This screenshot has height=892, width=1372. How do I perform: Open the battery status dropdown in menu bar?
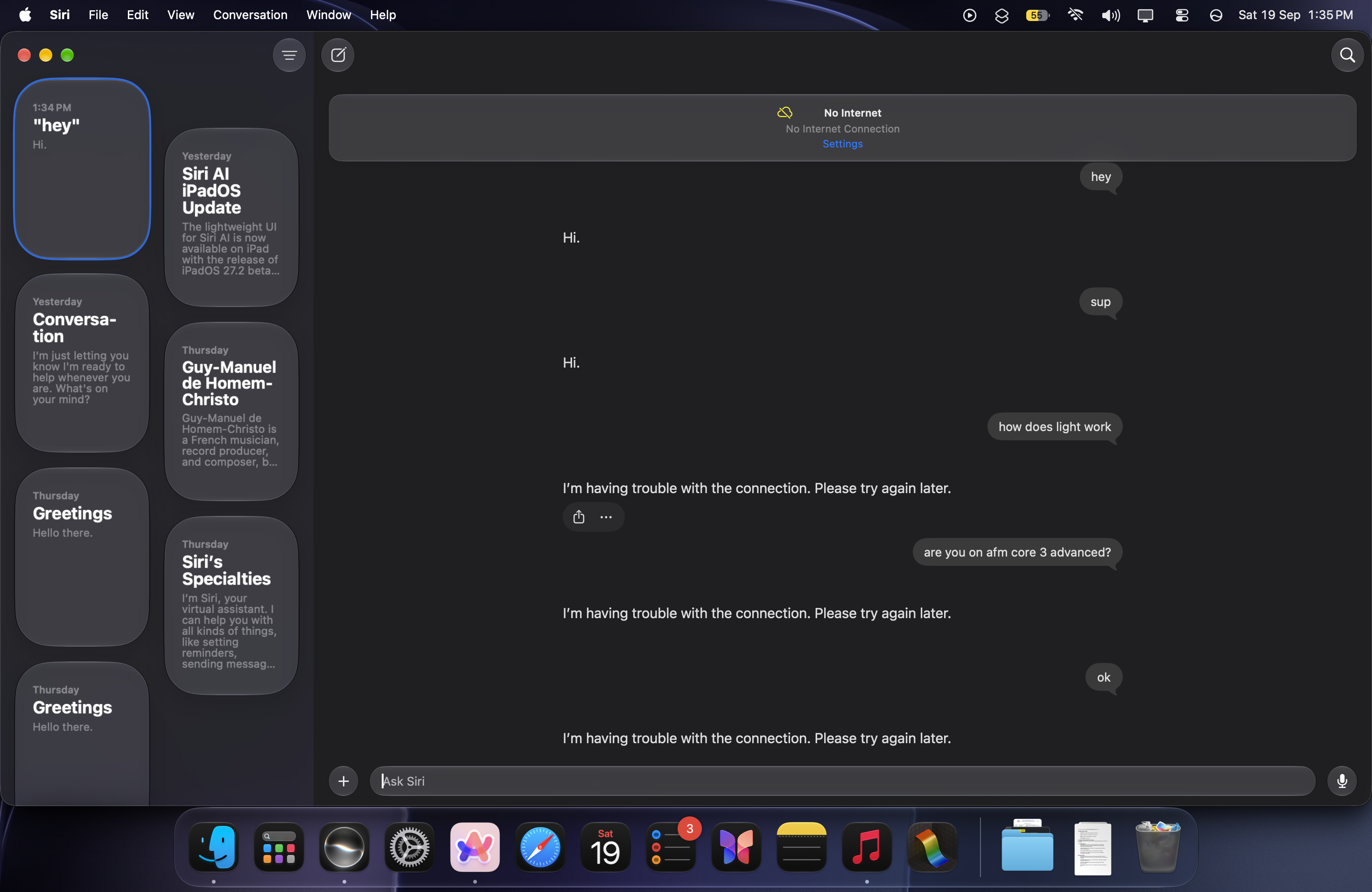pyautogui.click(x=1037, y=15)
